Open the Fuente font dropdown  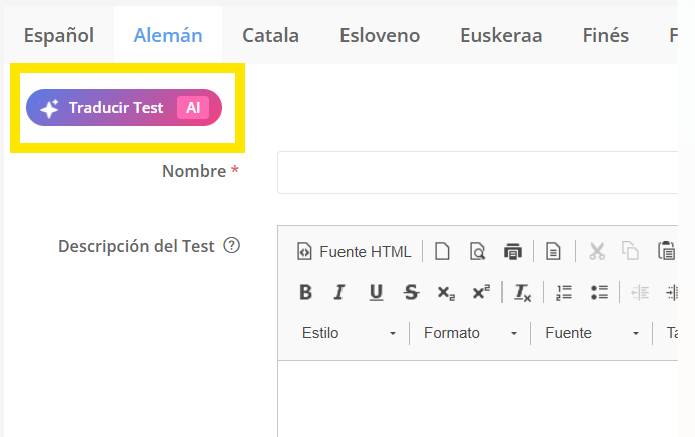pyautogui.click(x=592, y=333)
